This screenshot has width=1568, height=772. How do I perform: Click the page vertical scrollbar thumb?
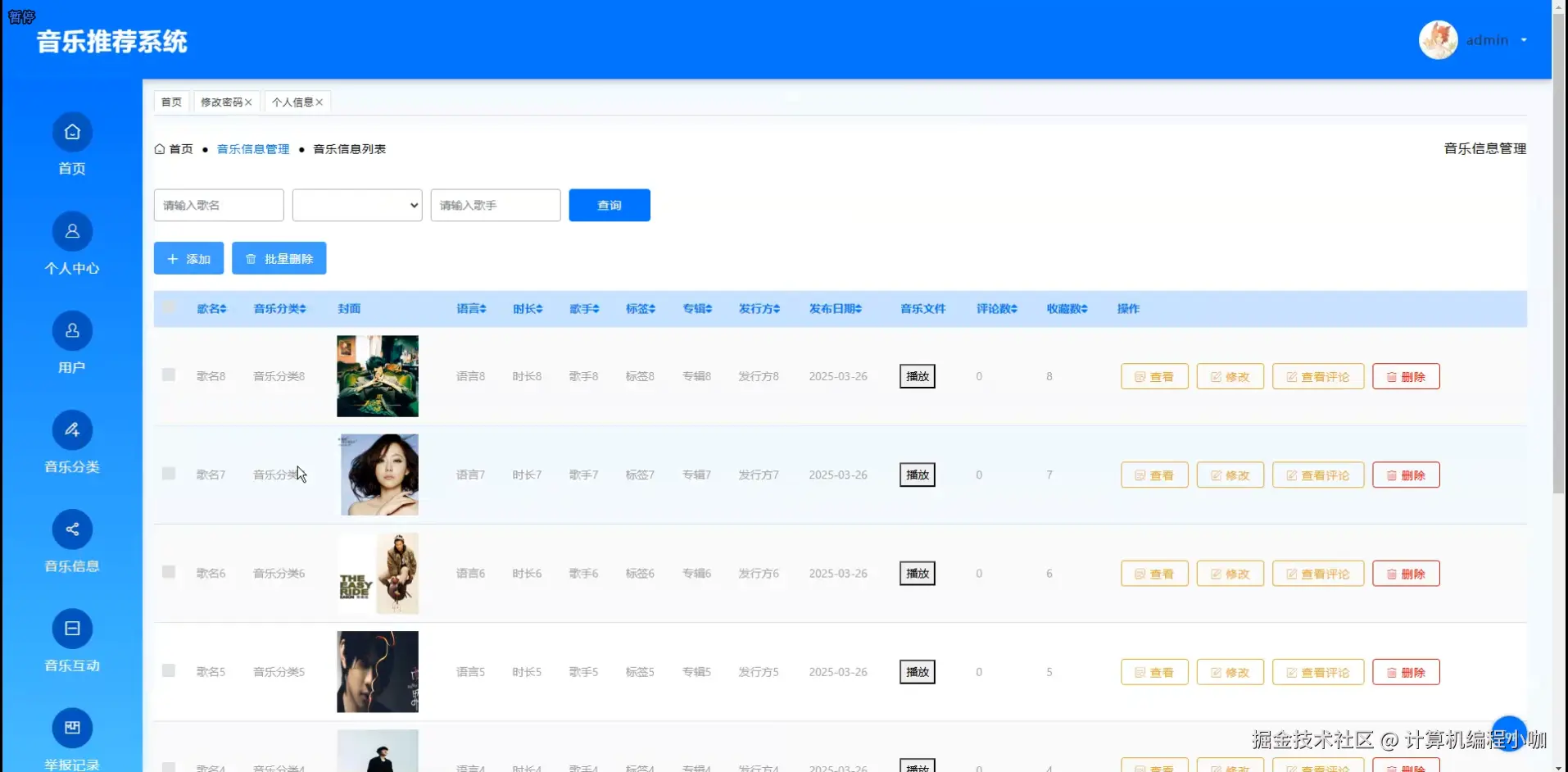[1559, 252]
